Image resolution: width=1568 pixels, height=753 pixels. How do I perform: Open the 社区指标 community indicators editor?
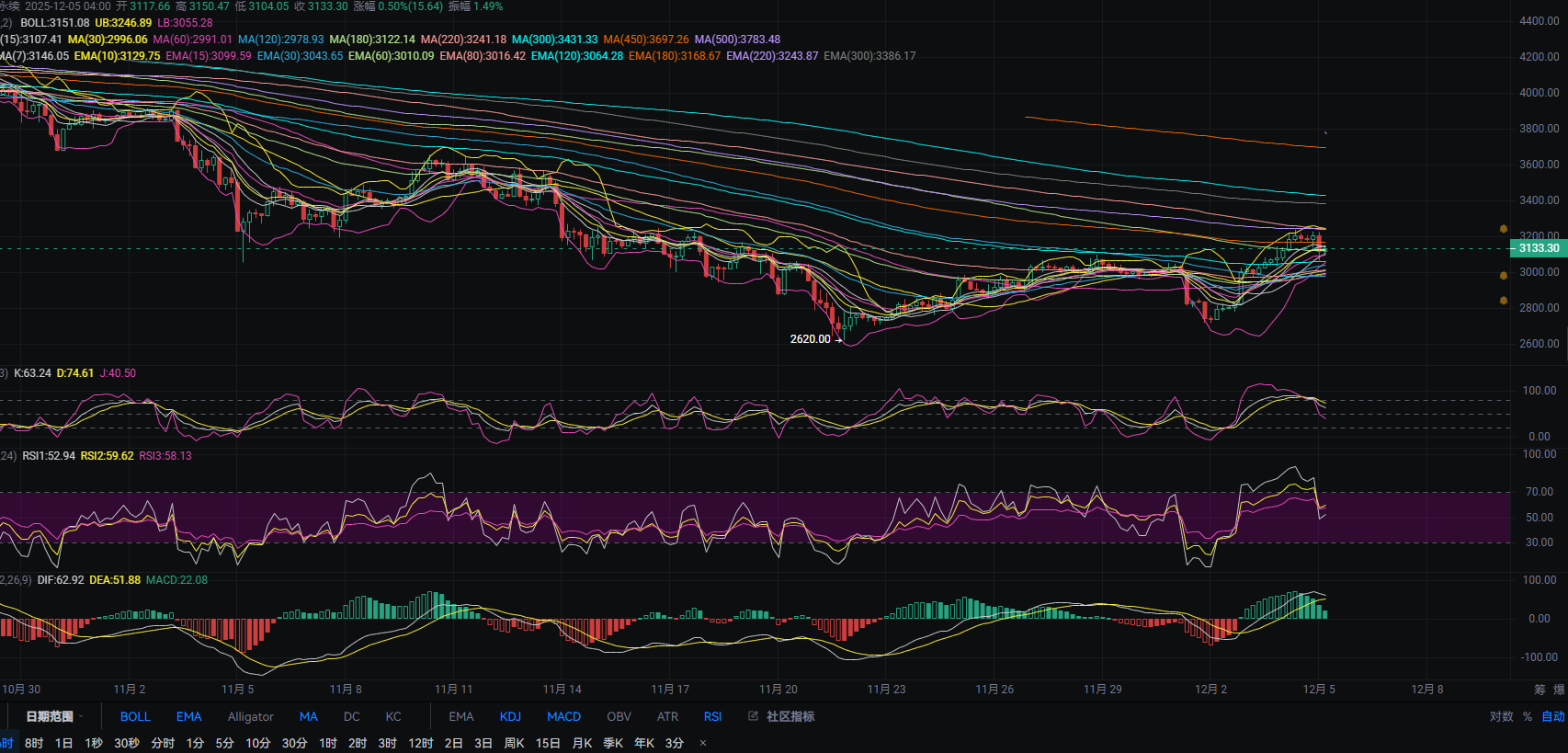(781, 716)
